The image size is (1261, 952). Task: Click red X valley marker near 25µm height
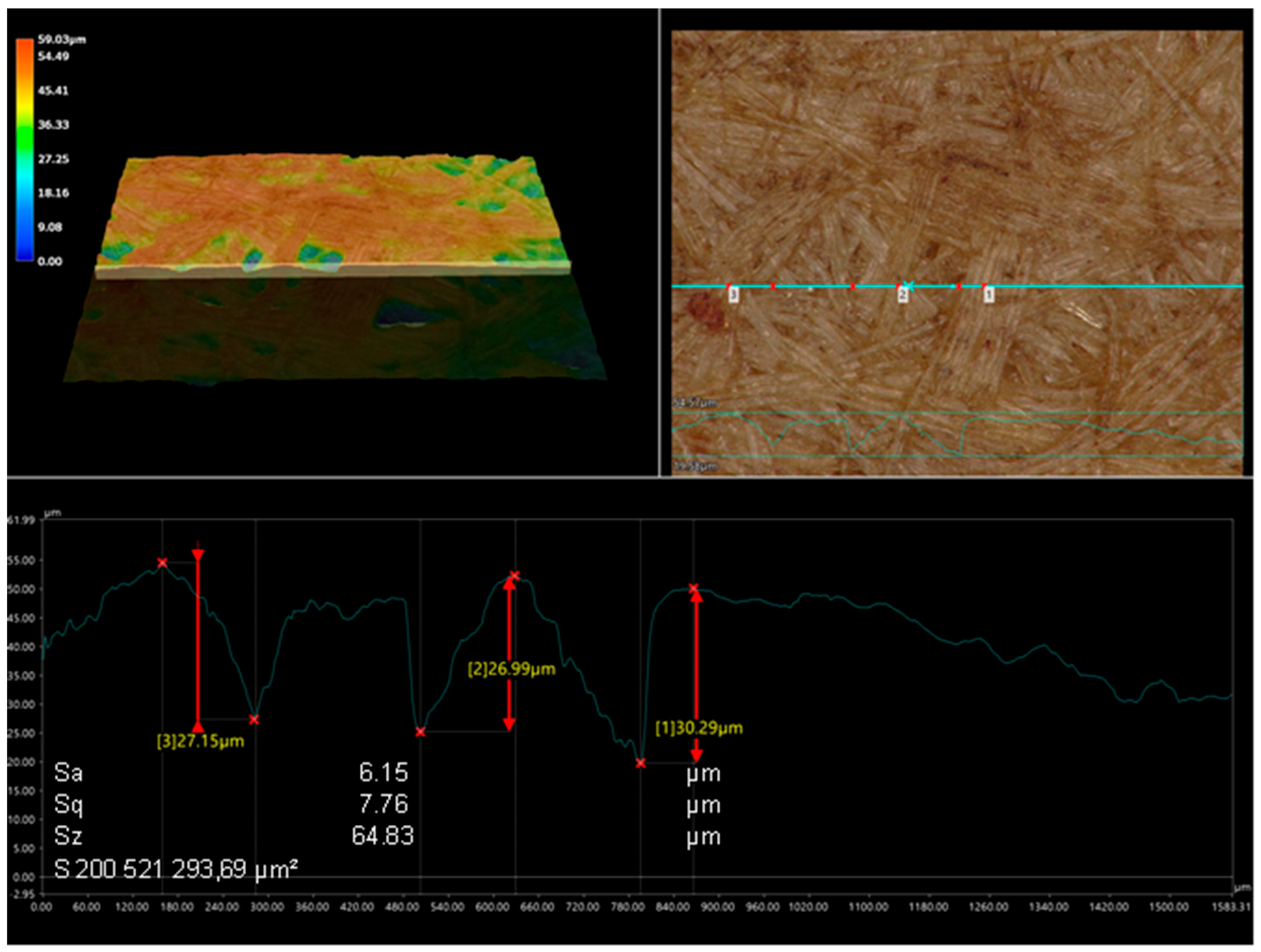pos(420,732)
